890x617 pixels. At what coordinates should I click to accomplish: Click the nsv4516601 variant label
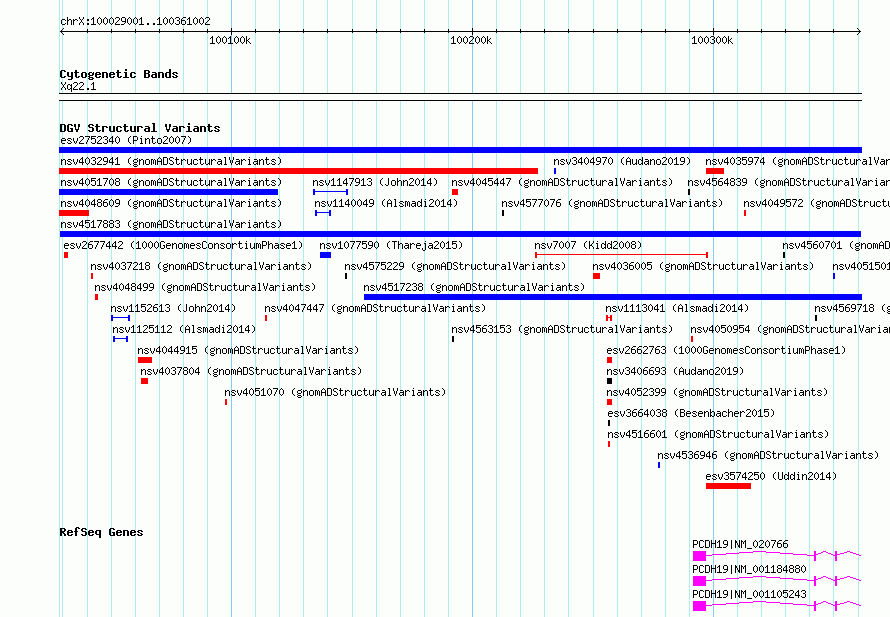click(x=718, y=434)
